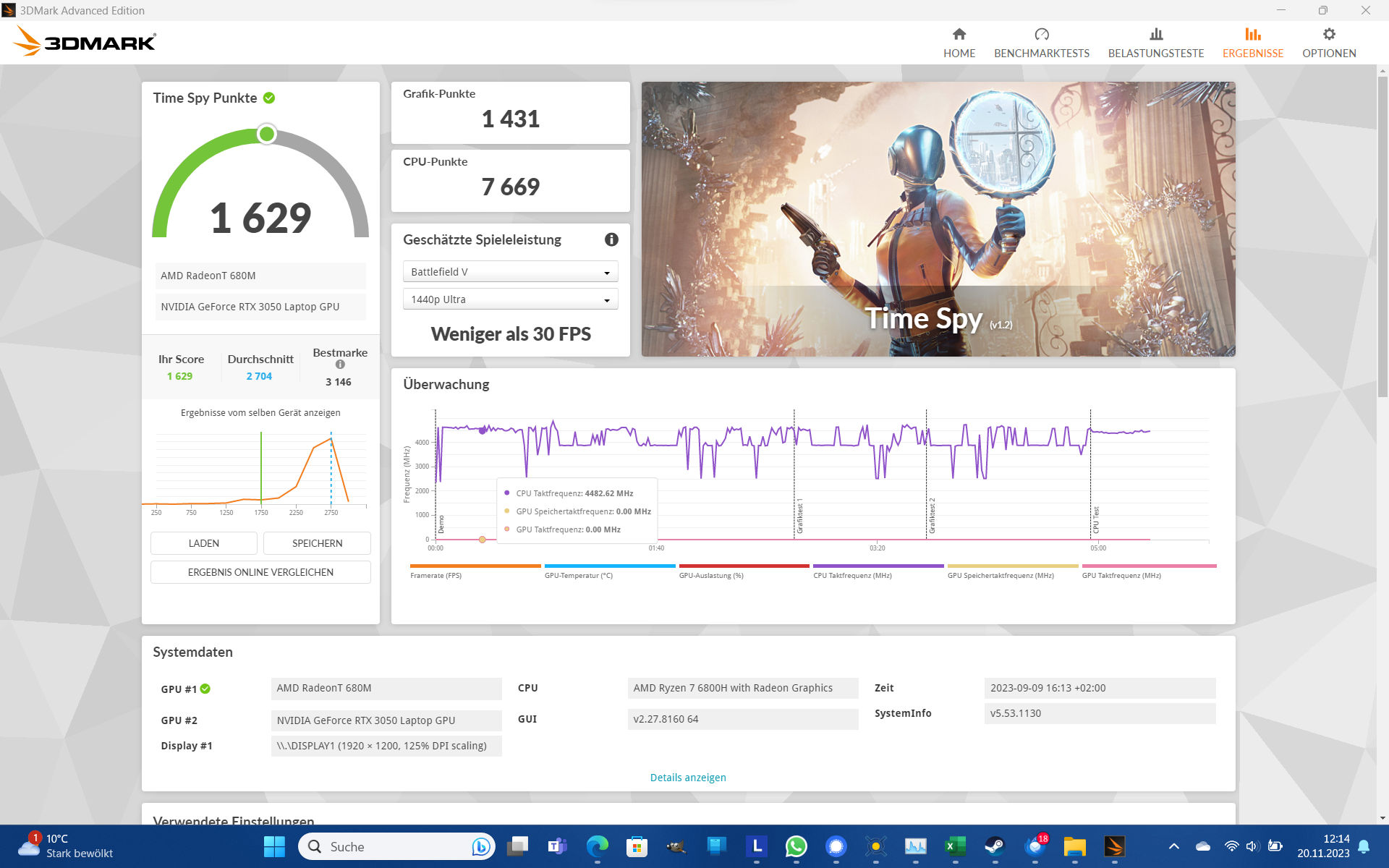Viewport: 1389px width, 868px height.
Task: Expand hidden icons in the system tray
Action: click(1173, 846)
